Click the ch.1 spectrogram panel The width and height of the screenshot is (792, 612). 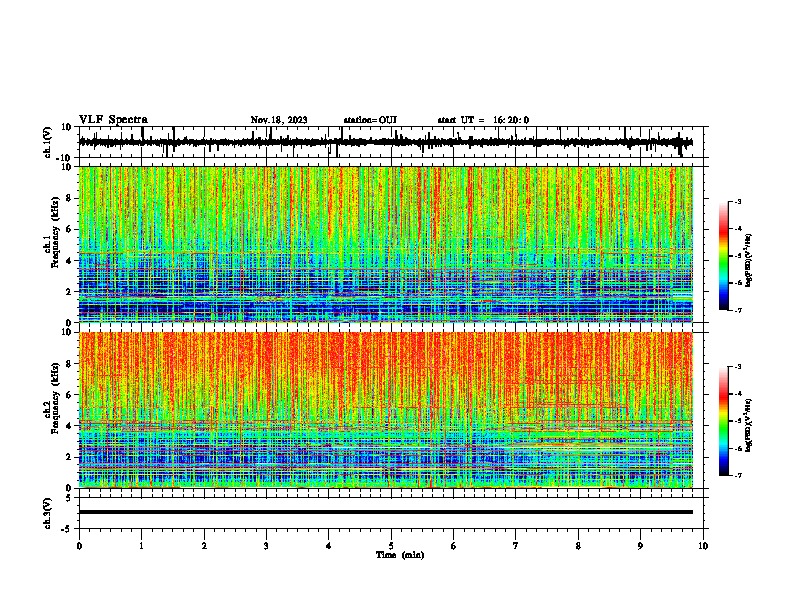pos(385,244)
